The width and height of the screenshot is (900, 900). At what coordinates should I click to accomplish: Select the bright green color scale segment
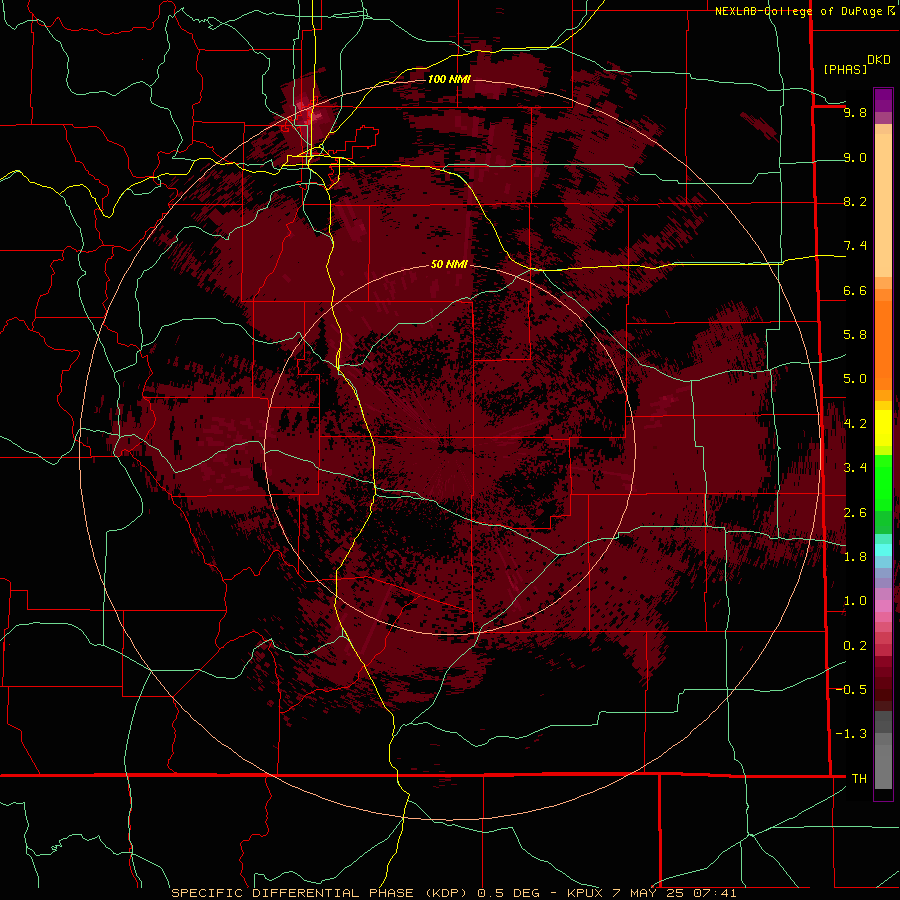click(x=883, y=482)
